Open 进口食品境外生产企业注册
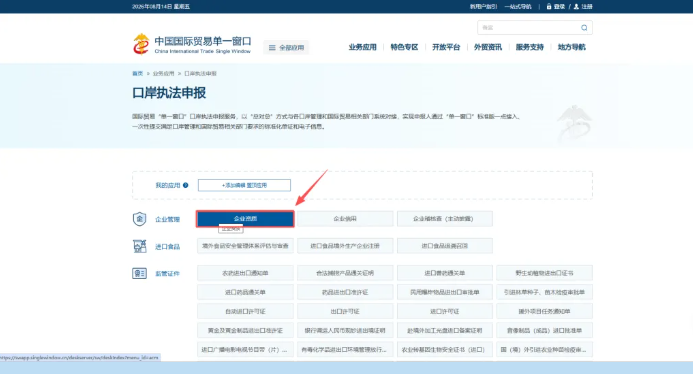This screenshot has width=693, height=374. click(x=345, y=246)
